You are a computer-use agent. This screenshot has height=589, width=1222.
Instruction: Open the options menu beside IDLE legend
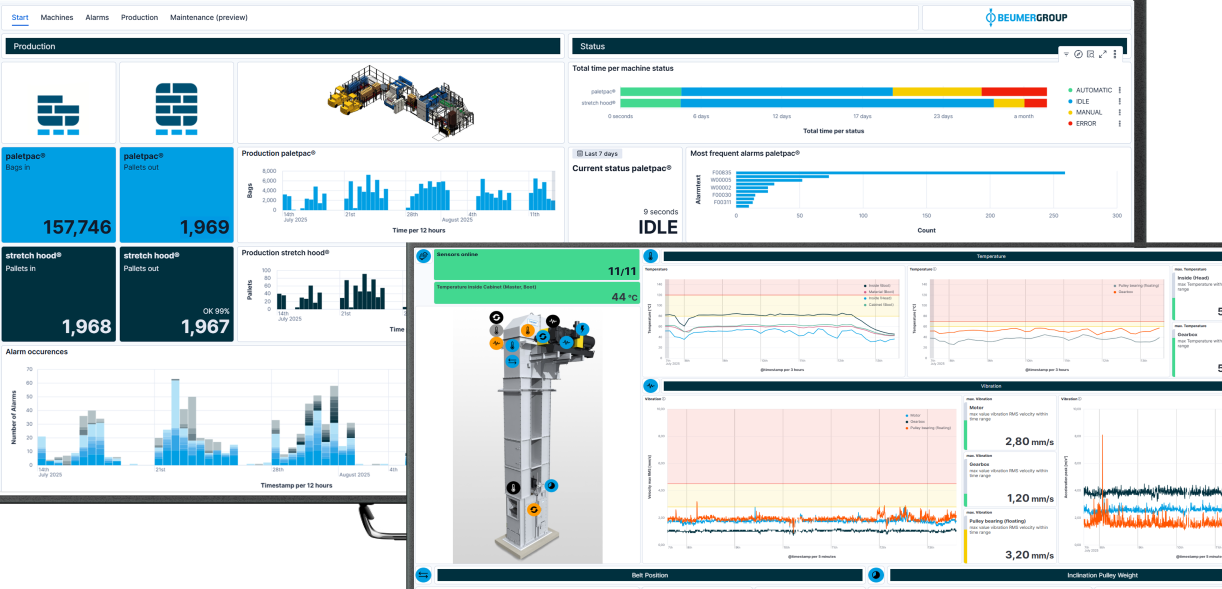1120,101
